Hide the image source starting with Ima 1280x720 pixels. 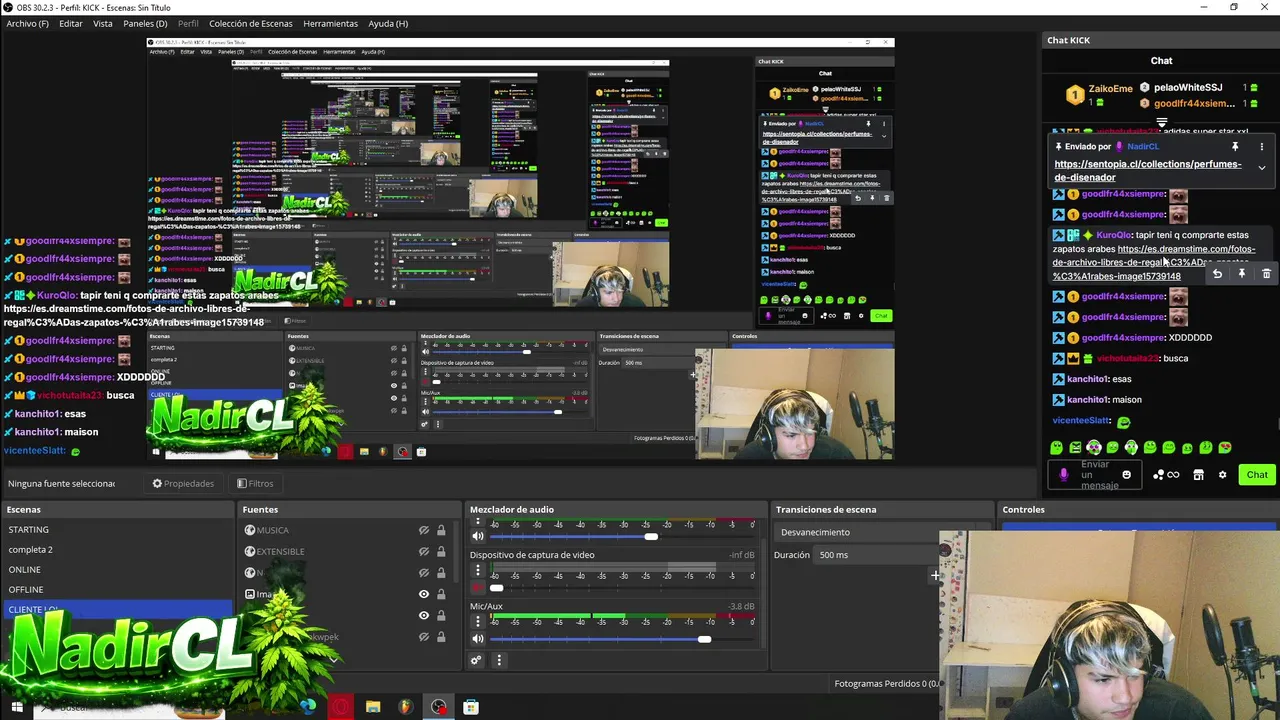point(424,594)
